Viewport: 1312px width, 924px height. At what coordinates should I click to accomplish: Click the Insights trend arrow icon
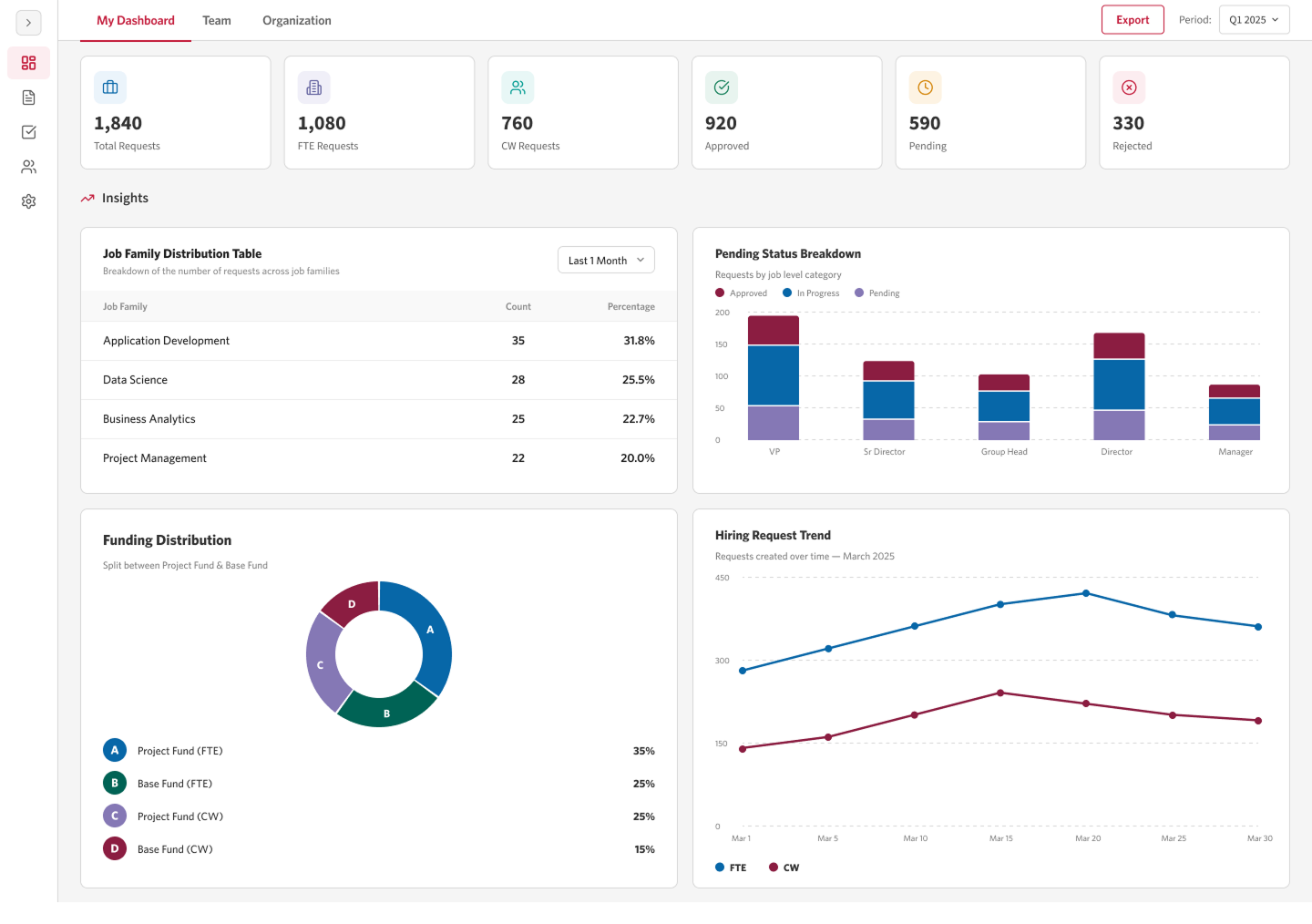[87, 199]
